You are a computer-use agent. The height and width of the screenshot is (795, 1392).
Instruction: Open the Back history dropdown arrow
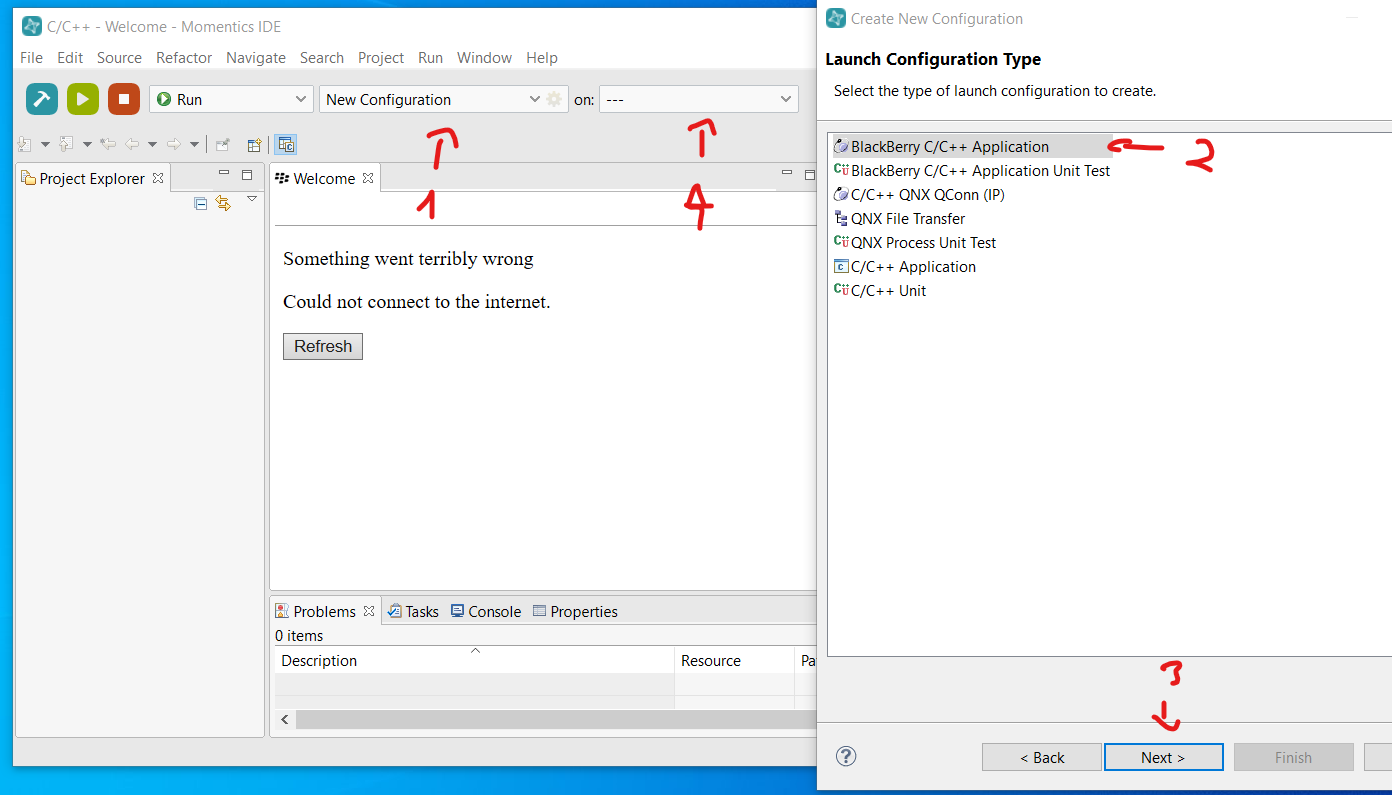pos(152,144)
